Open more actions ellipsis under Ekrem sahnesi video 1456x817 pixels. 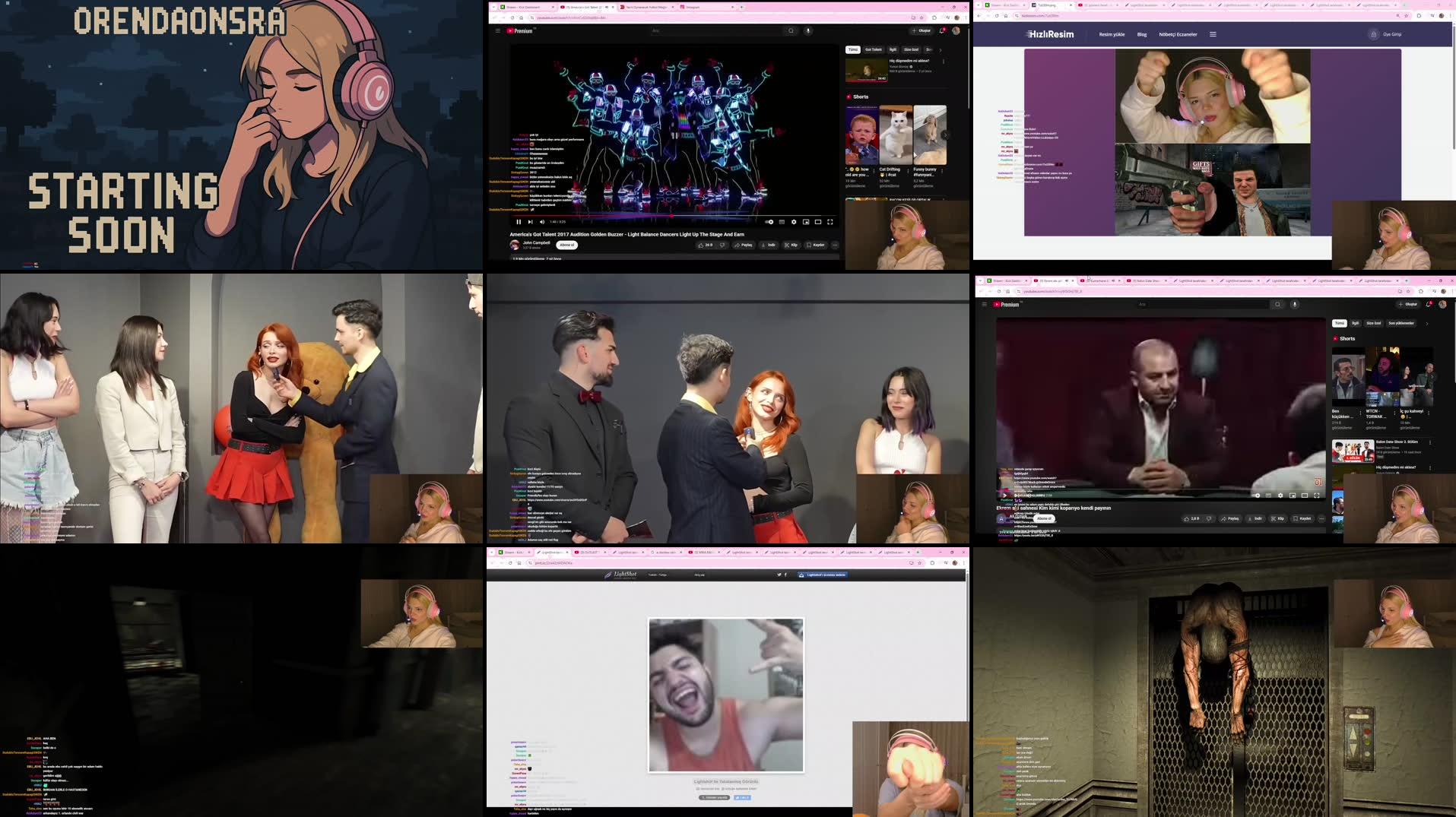[1321, 518]
